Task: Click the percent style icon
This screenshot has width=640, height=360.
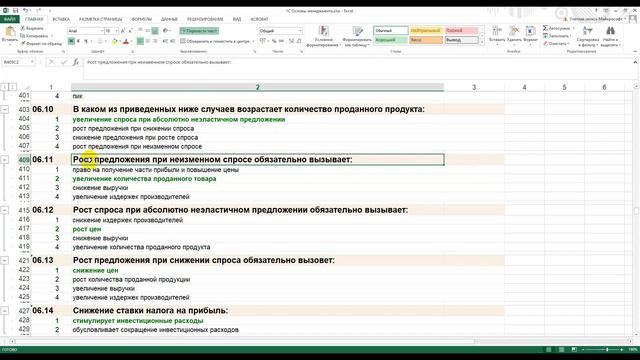Action: (274, 41)
